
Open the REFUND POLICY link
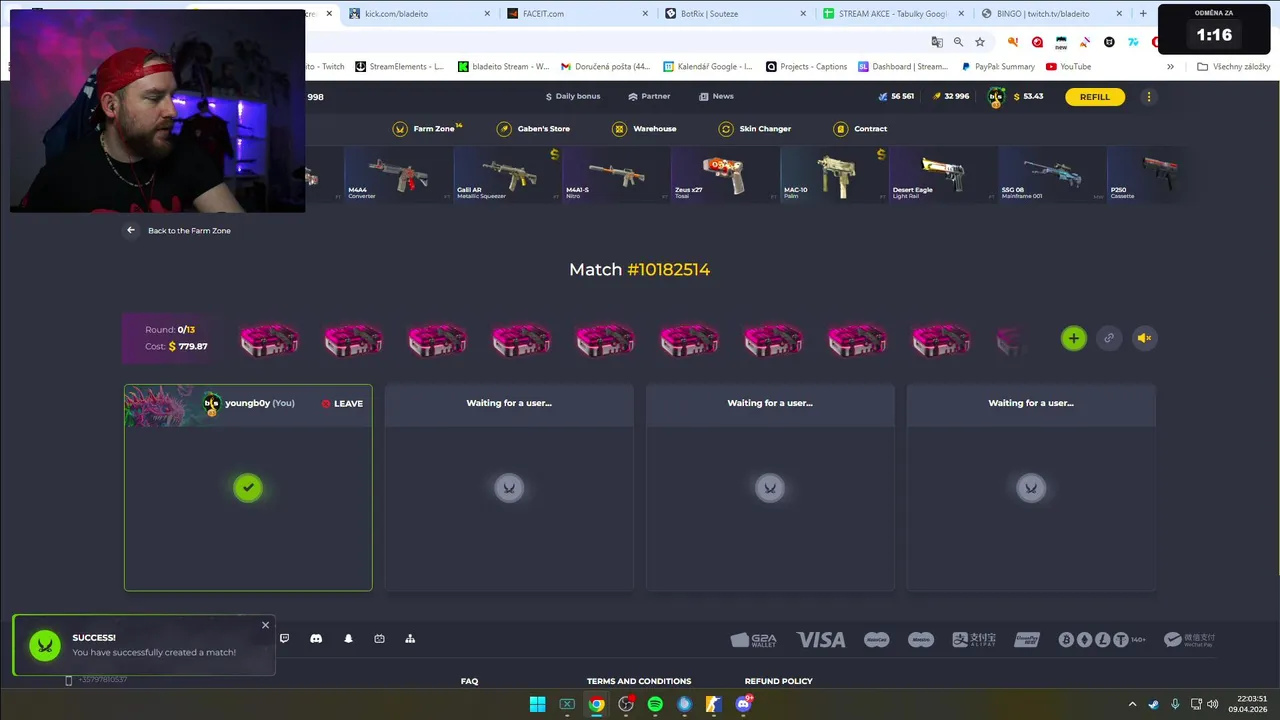pos(778,681)
